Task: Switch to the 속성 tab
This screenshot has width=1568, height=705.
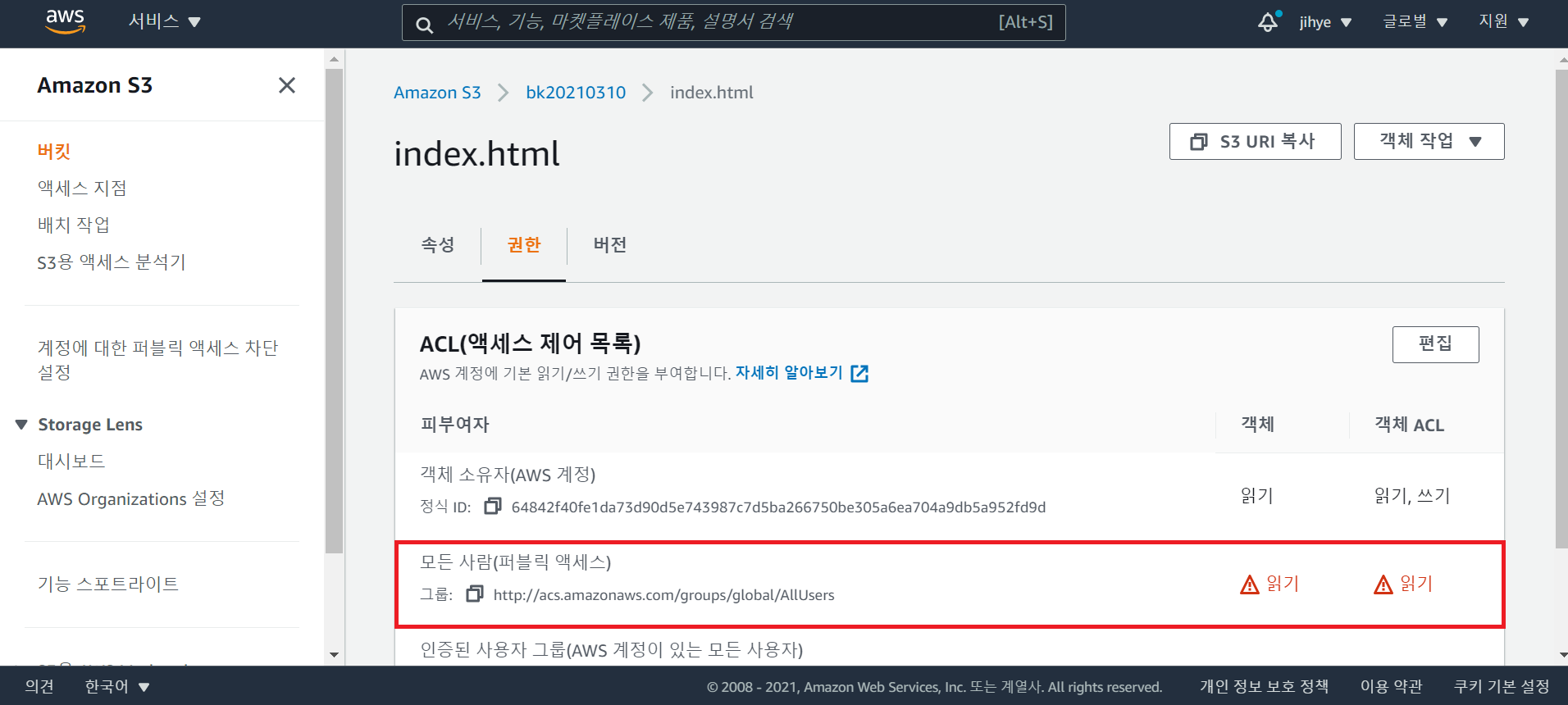Action: 438,245
